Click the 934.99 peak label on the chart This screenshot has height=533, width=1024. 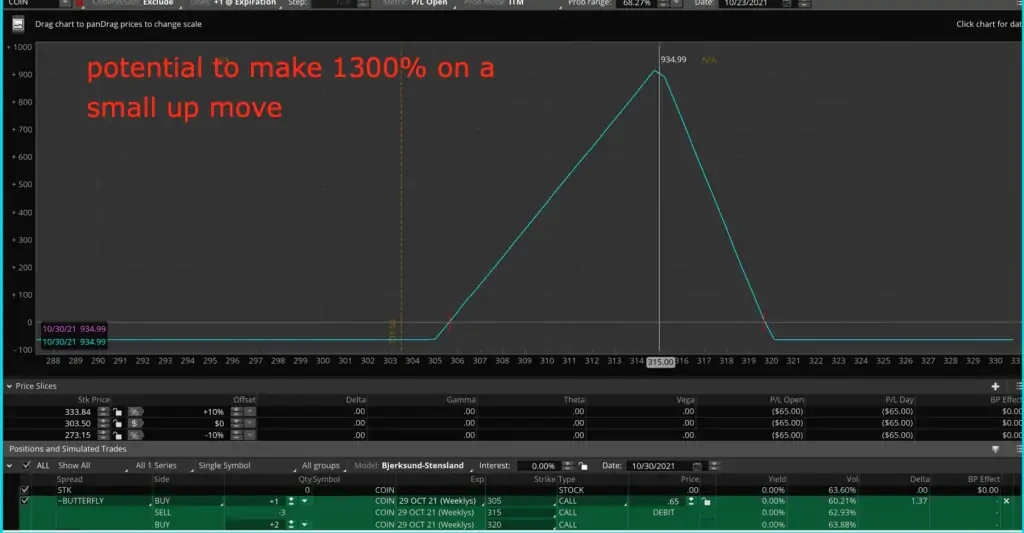[673, 59]
